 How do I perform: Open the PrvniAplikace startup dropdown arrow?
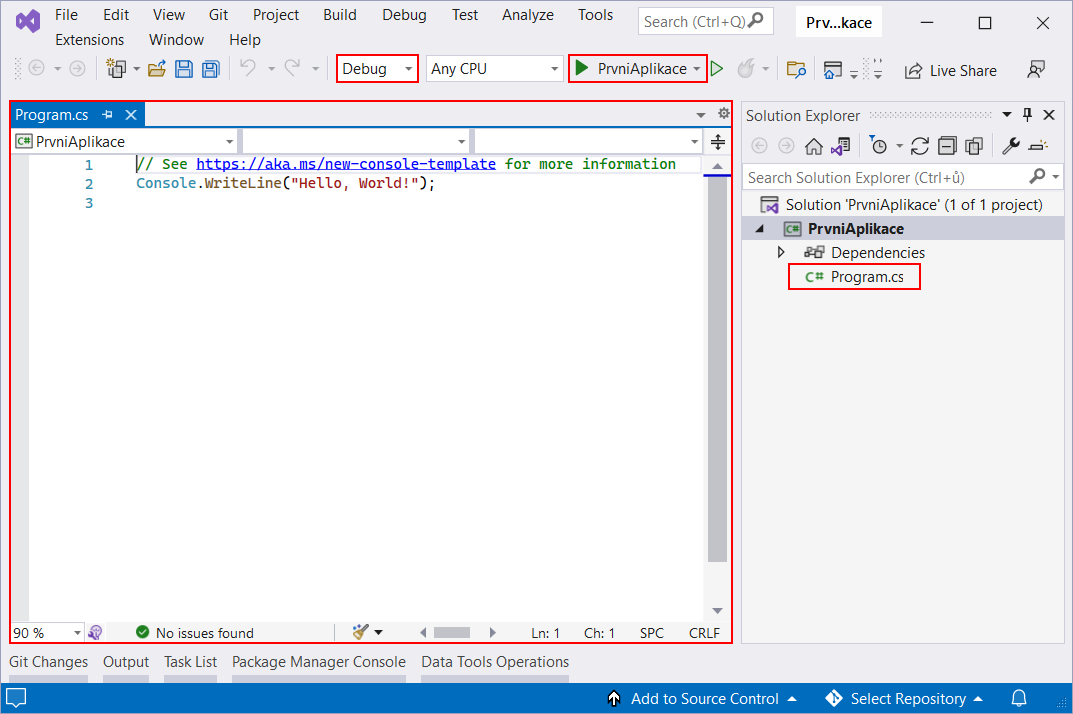697,68
